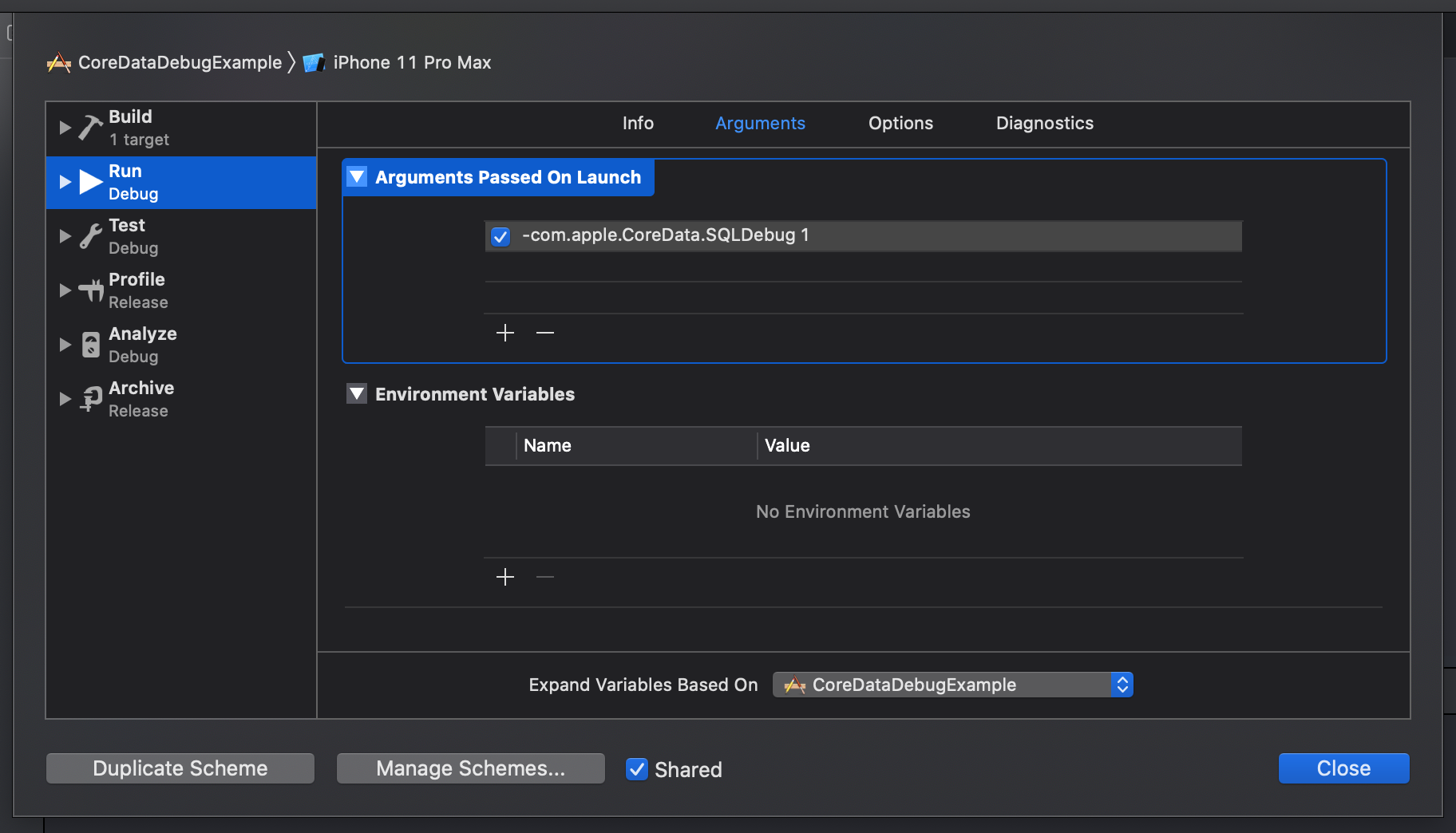Expand the Run action disclosure triangle
This screenshot has height=833, width=1456.
[65, 182]
